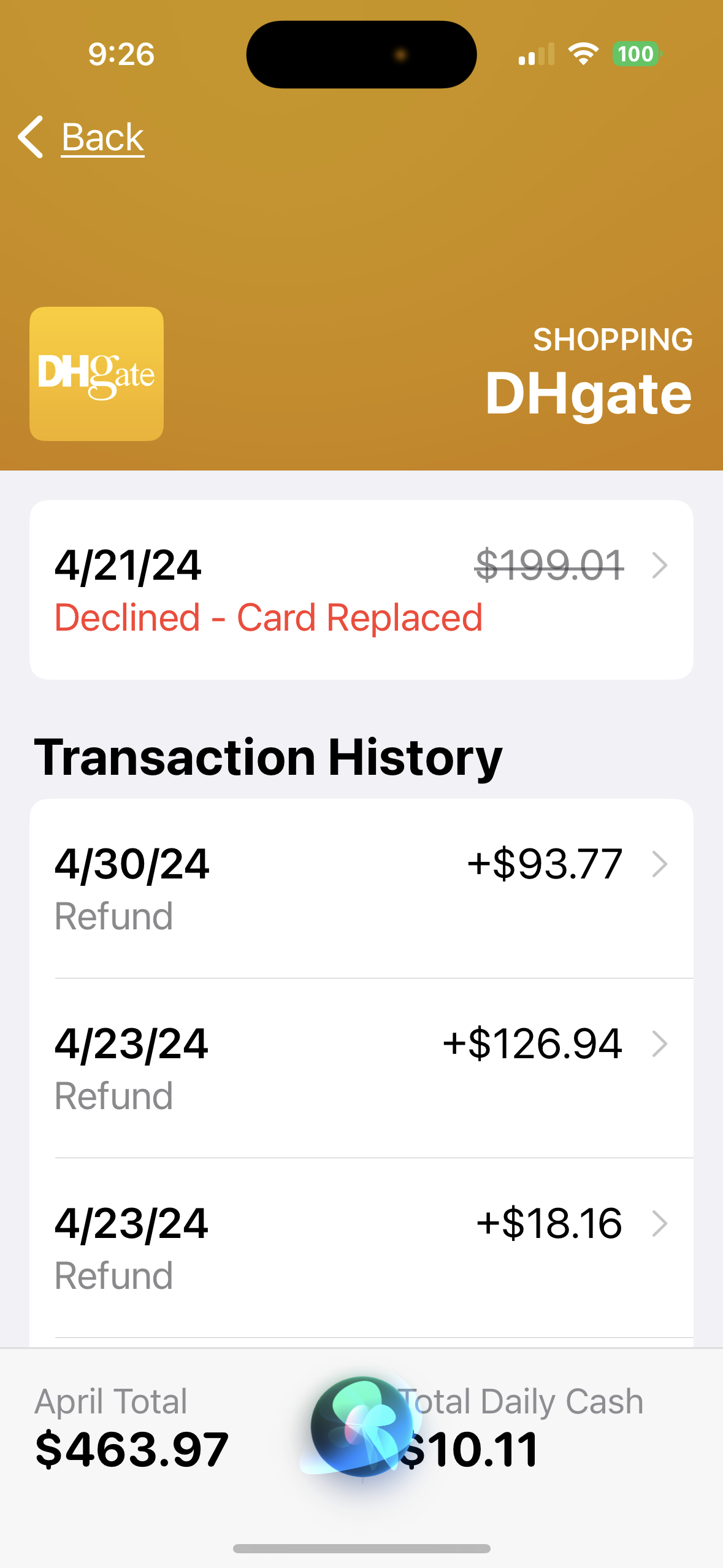The image size is (723, 1568).
Task: Tap the Back link text
Action: point(102,137)
